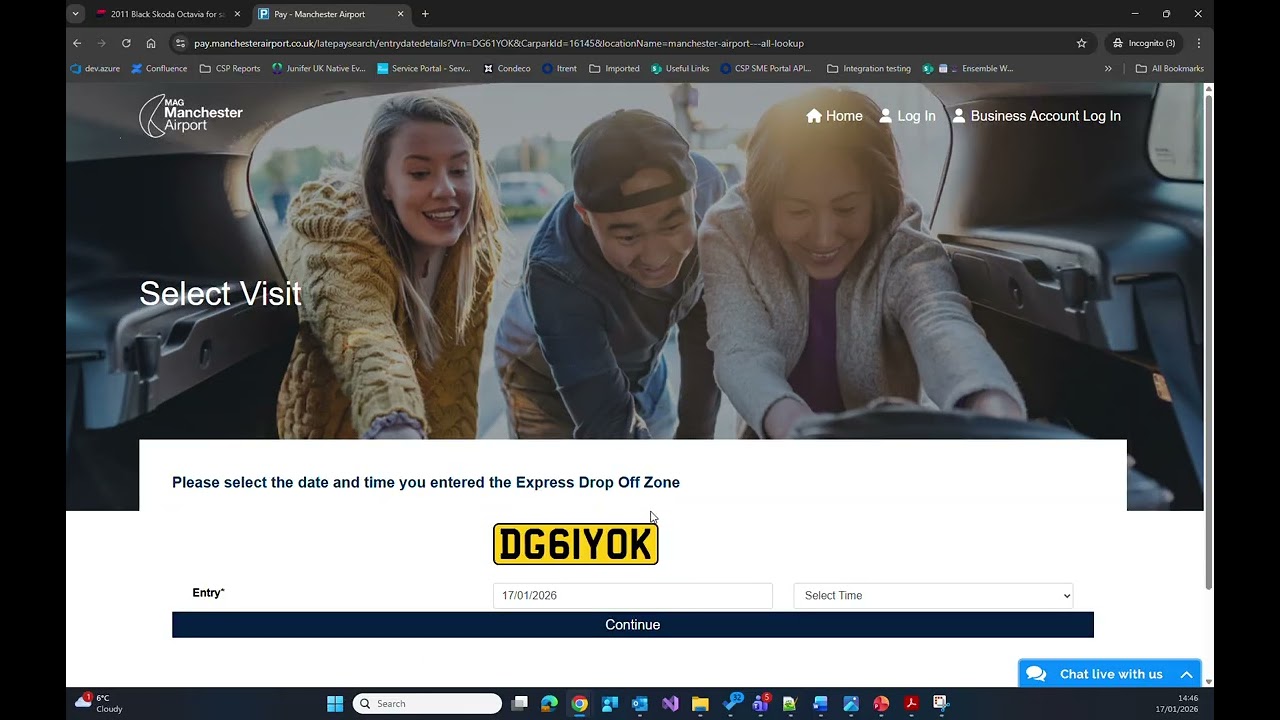Open Microsoft Teams from the taskbar
This screenshot has width=1280, height=720.
click(x=760, y=703)
